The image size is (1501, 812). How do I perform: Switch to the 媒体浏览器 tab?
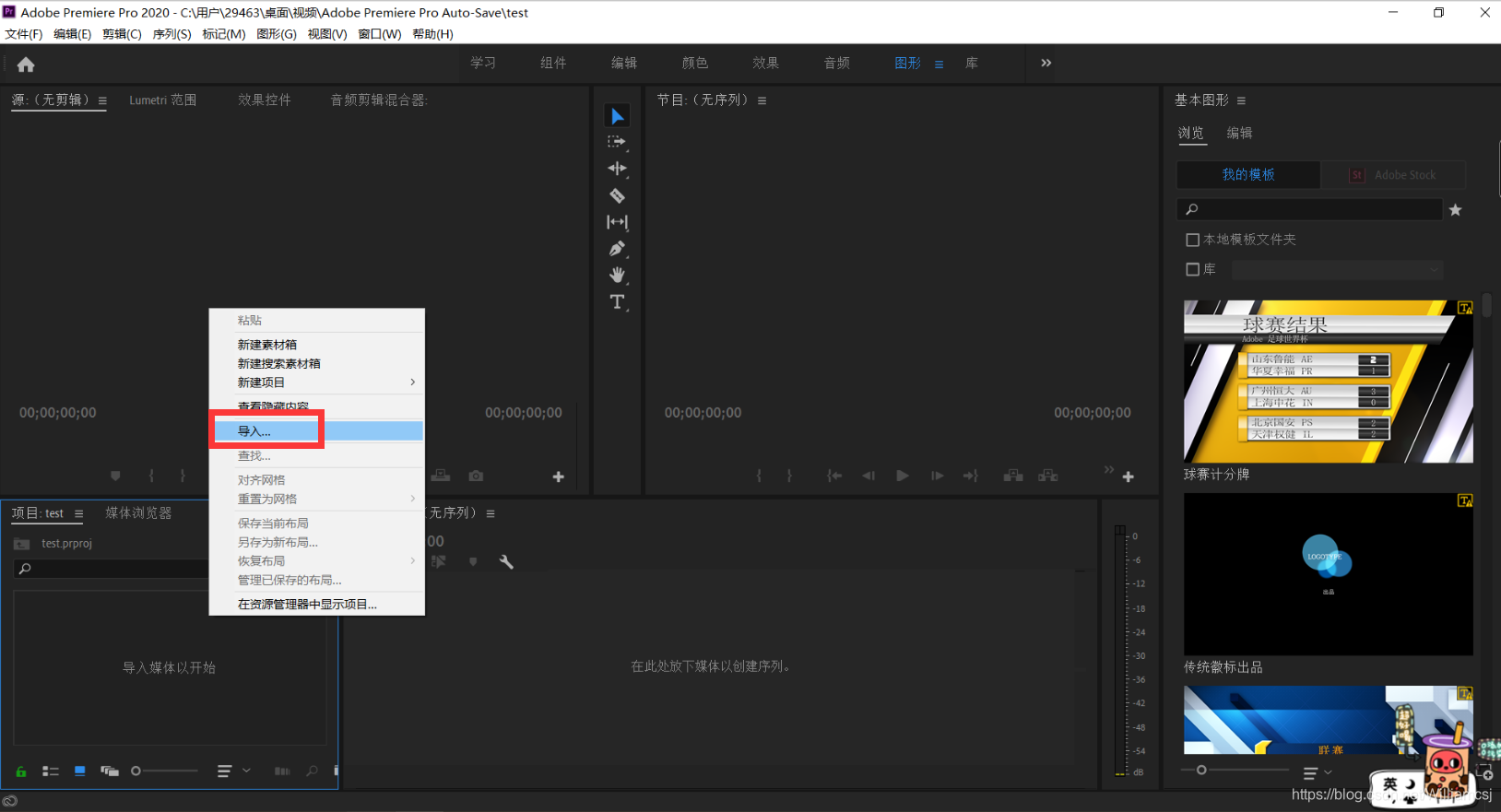coord(138,512)
